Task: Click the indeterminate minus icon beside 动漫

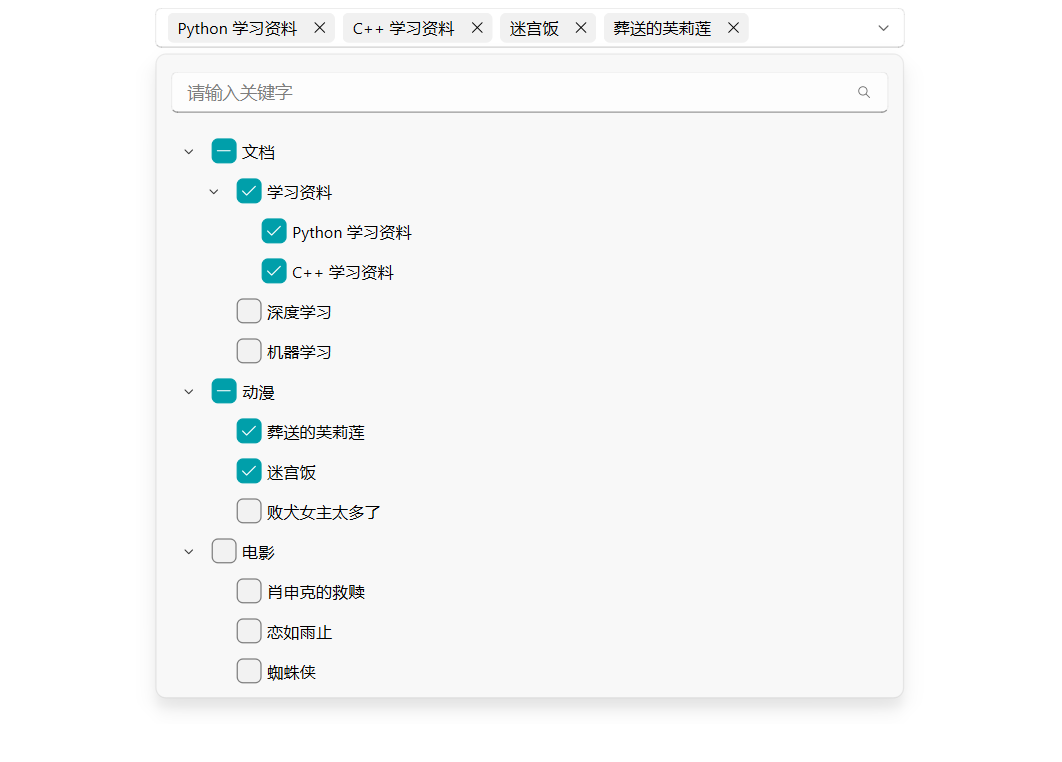Action: coord(224,391)
